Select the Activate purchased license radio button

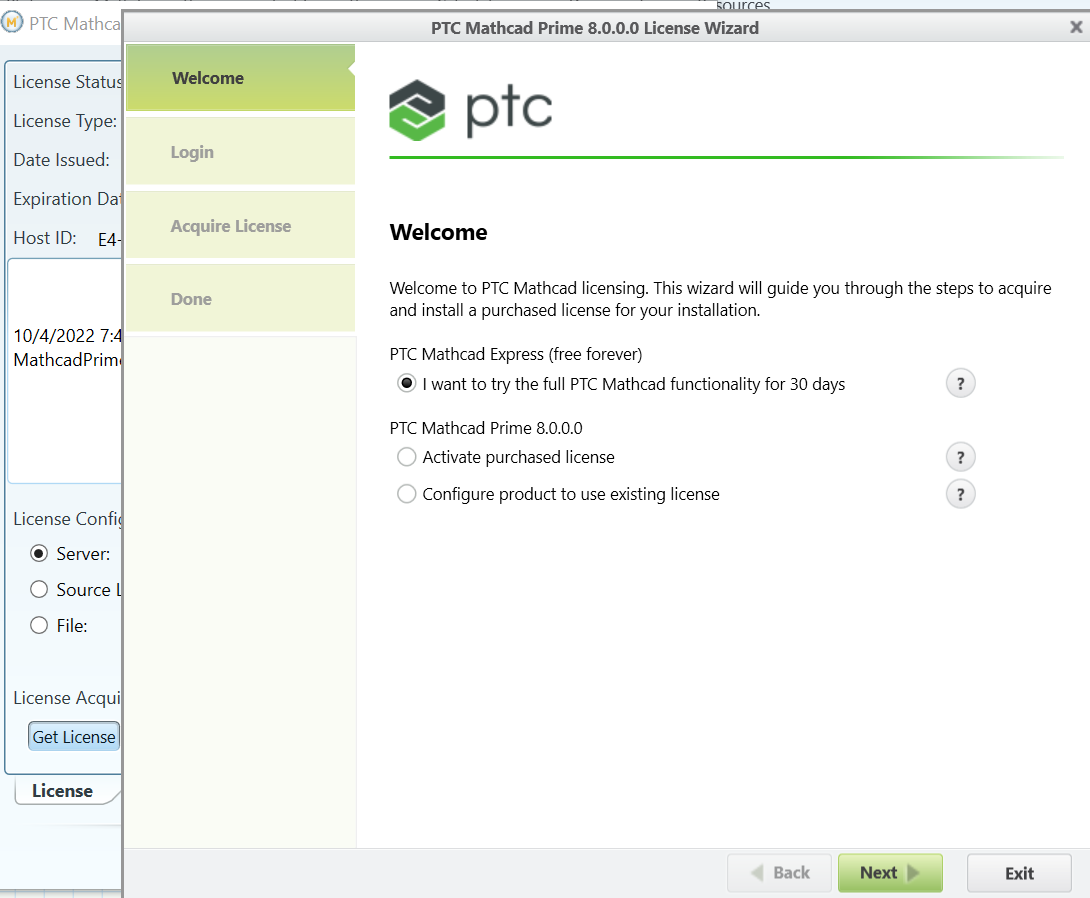(x=406, y=456)
